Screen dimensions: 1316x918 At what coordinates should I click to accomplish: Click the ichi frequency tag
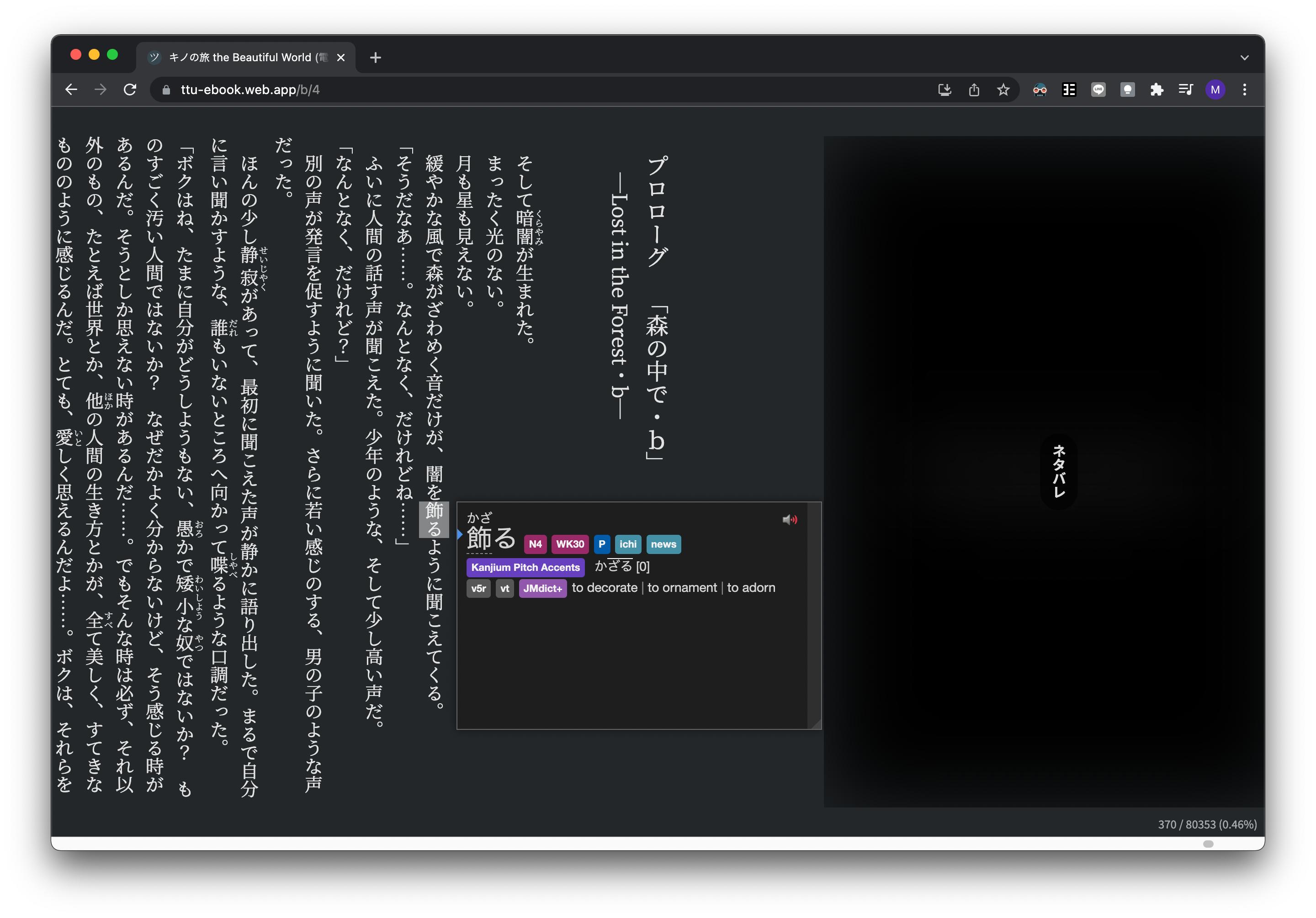(628, 544)
